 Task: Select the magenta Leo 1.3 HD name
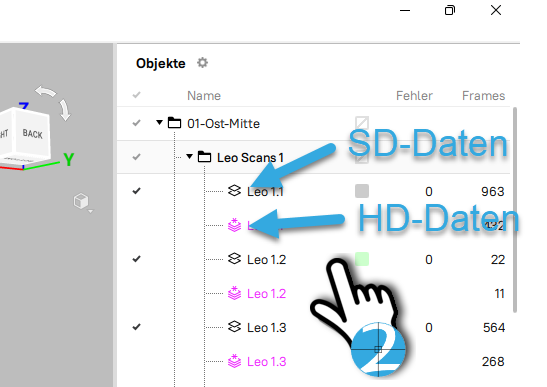267,362
